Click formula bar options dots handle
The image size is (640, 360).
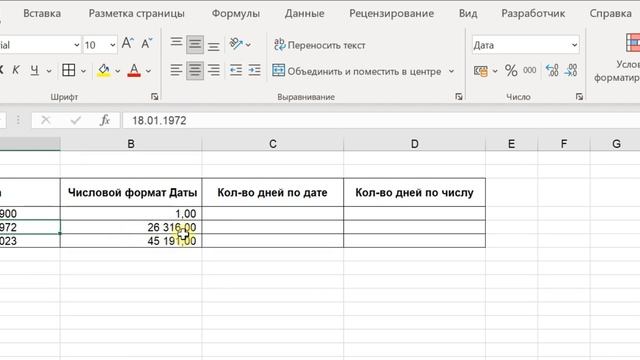18,120
